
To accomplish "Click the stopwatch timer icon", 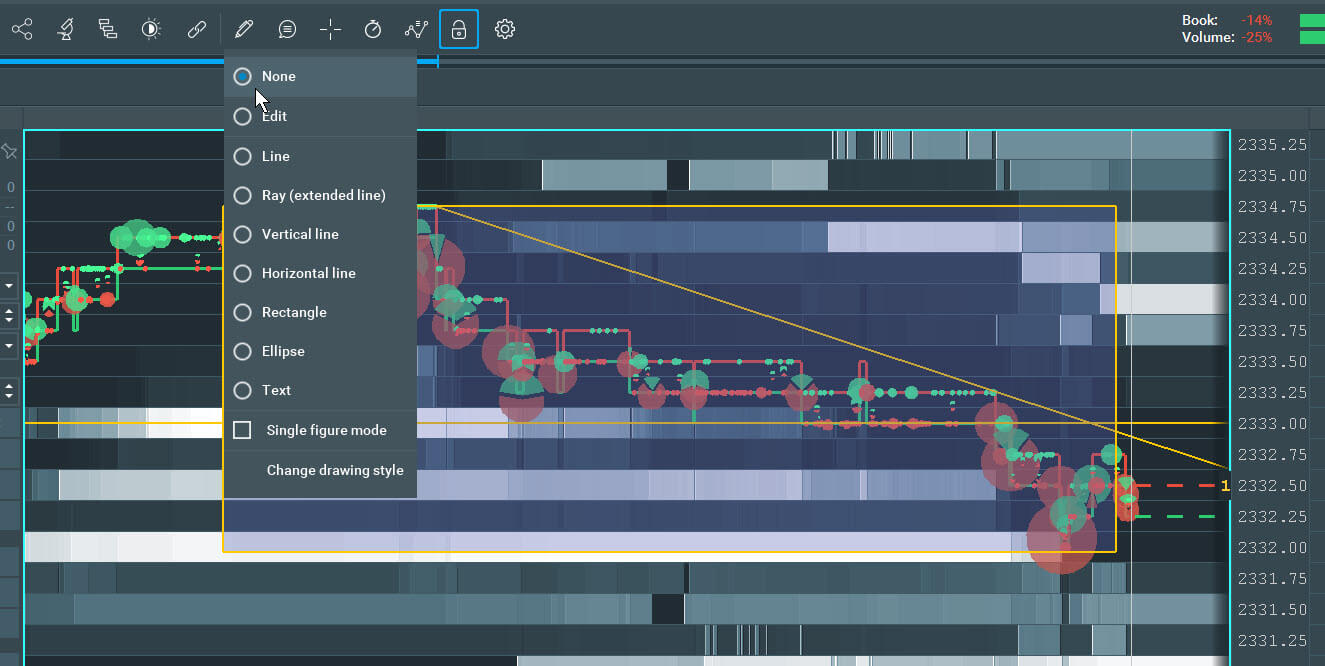I will click(x=373, y=29).
